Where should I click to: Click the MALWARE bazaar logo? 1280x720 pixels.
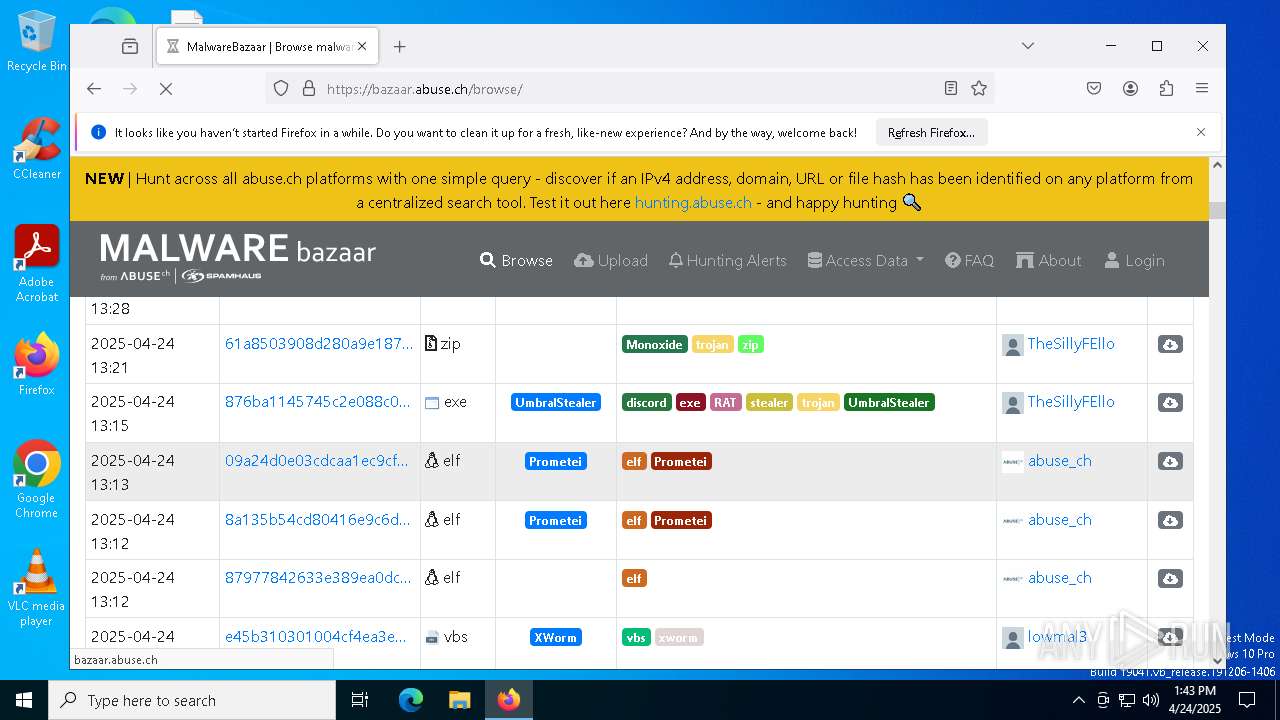pyautogui.click(x=238, y=258)
